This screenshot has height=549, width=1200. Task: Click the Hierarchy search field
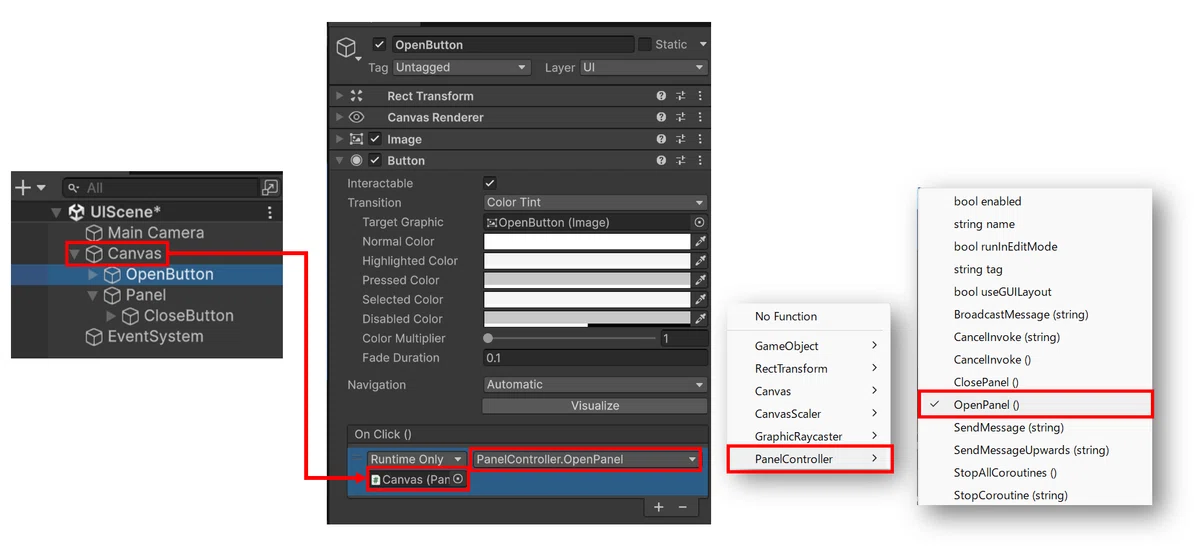159,188
